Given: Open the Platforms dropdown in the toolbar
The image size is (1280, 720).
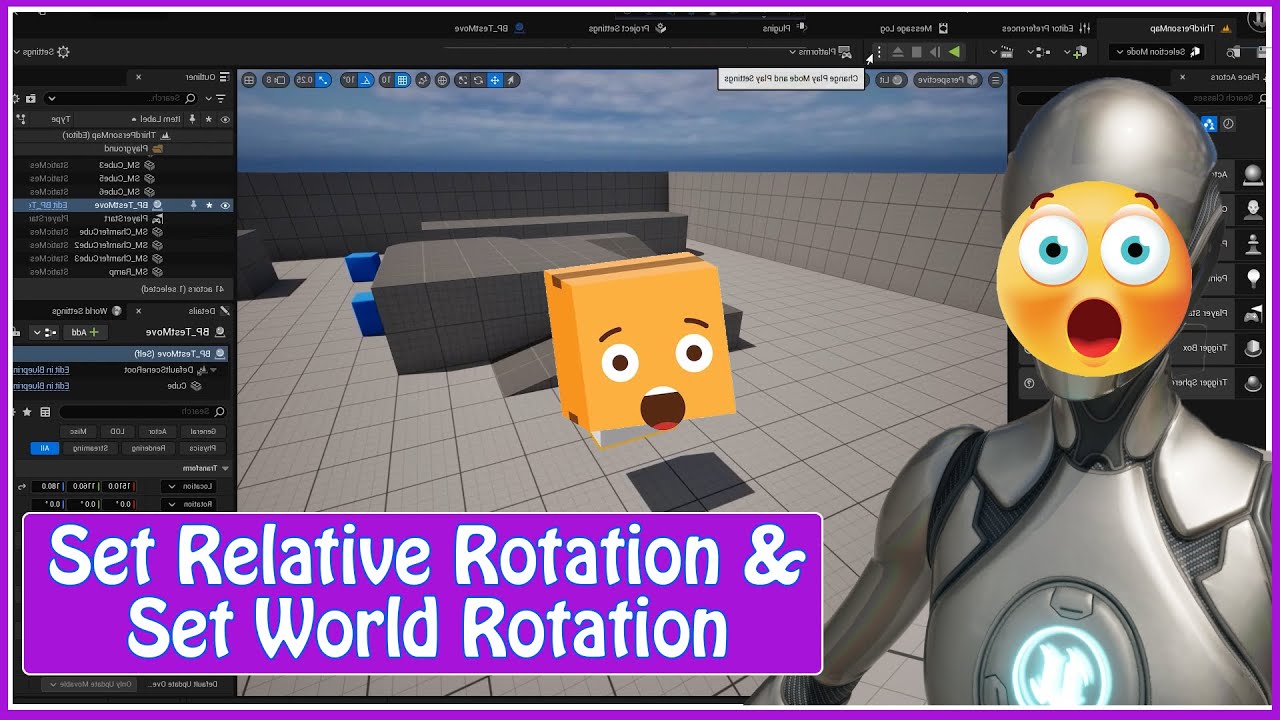Looking at the screenshot, I should (820, 51).
